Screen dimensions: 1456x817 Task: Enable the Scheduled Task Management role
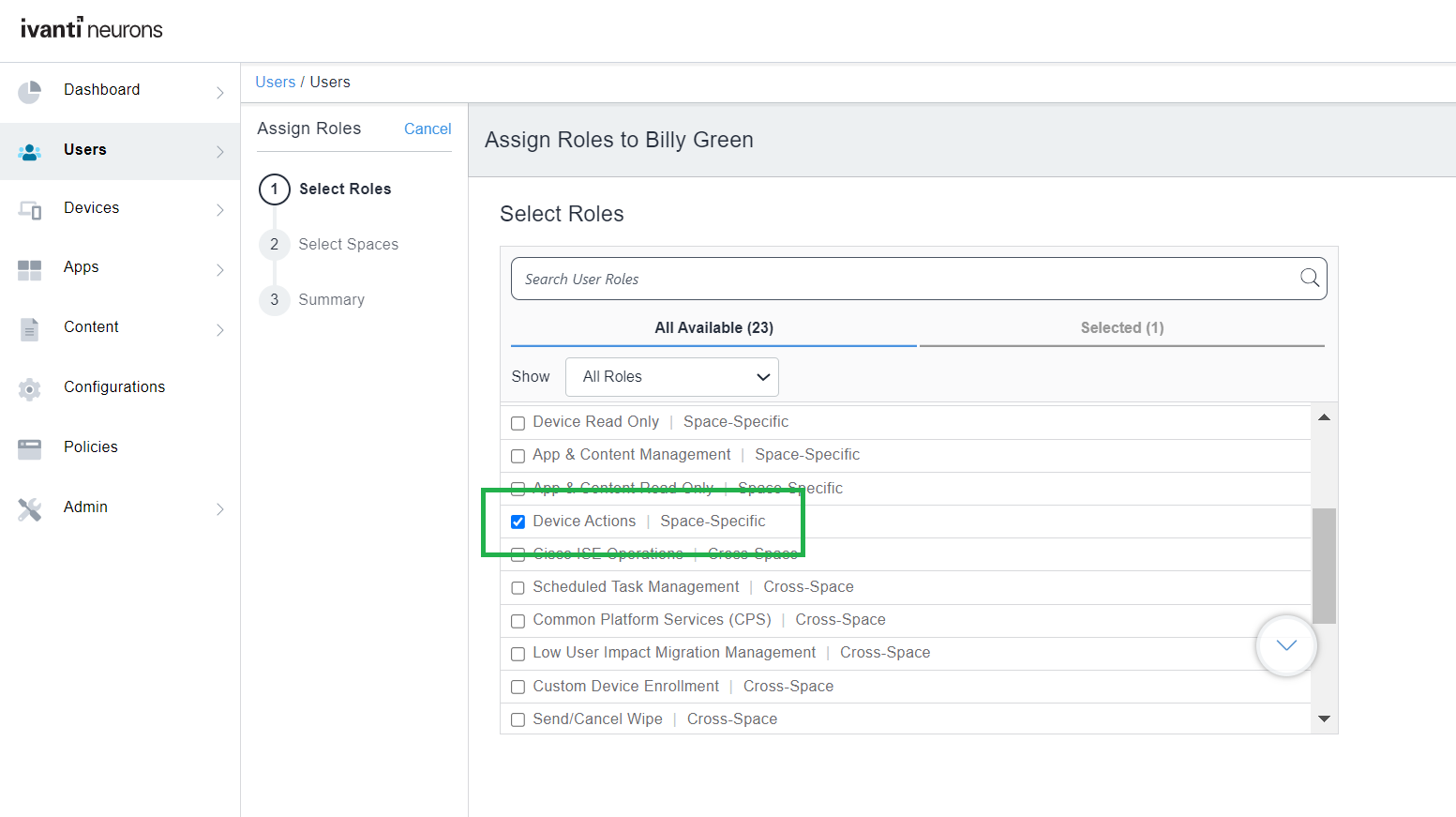coord(518,588)
